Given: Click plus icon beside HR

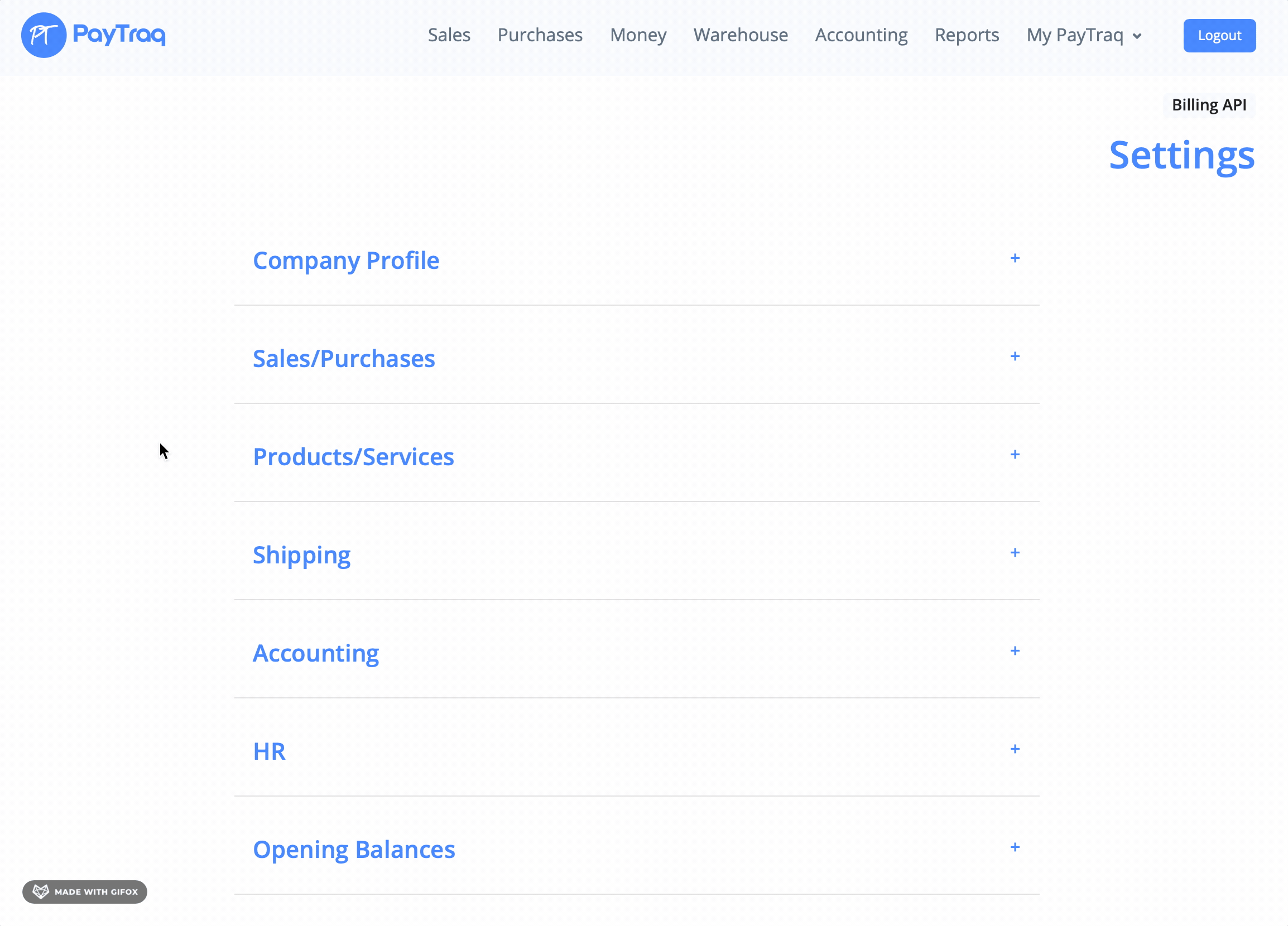Looking at the screenshot, I should [x=1015, y=749].
